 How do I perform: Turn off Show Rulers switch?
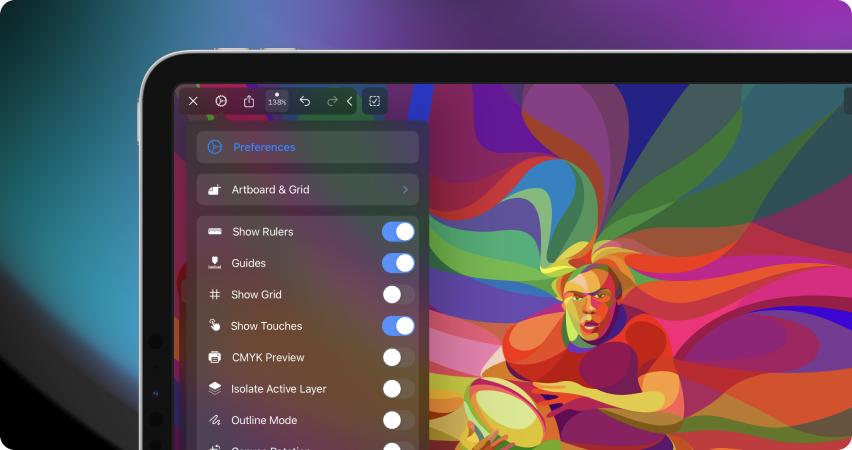398,232
